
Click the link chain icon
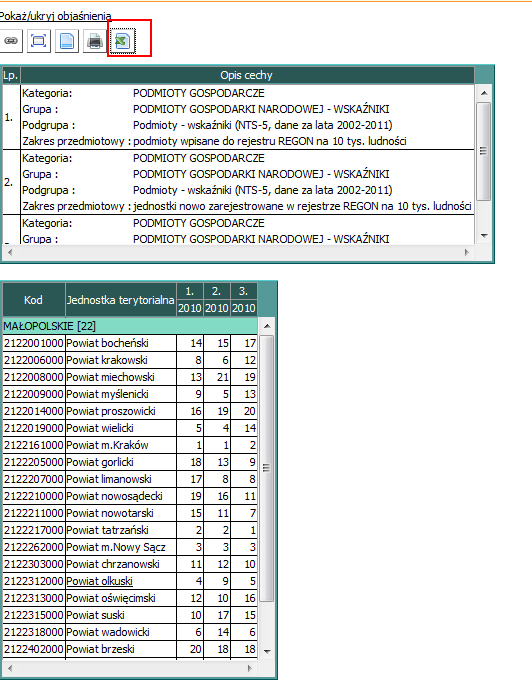tap(10, 41)
